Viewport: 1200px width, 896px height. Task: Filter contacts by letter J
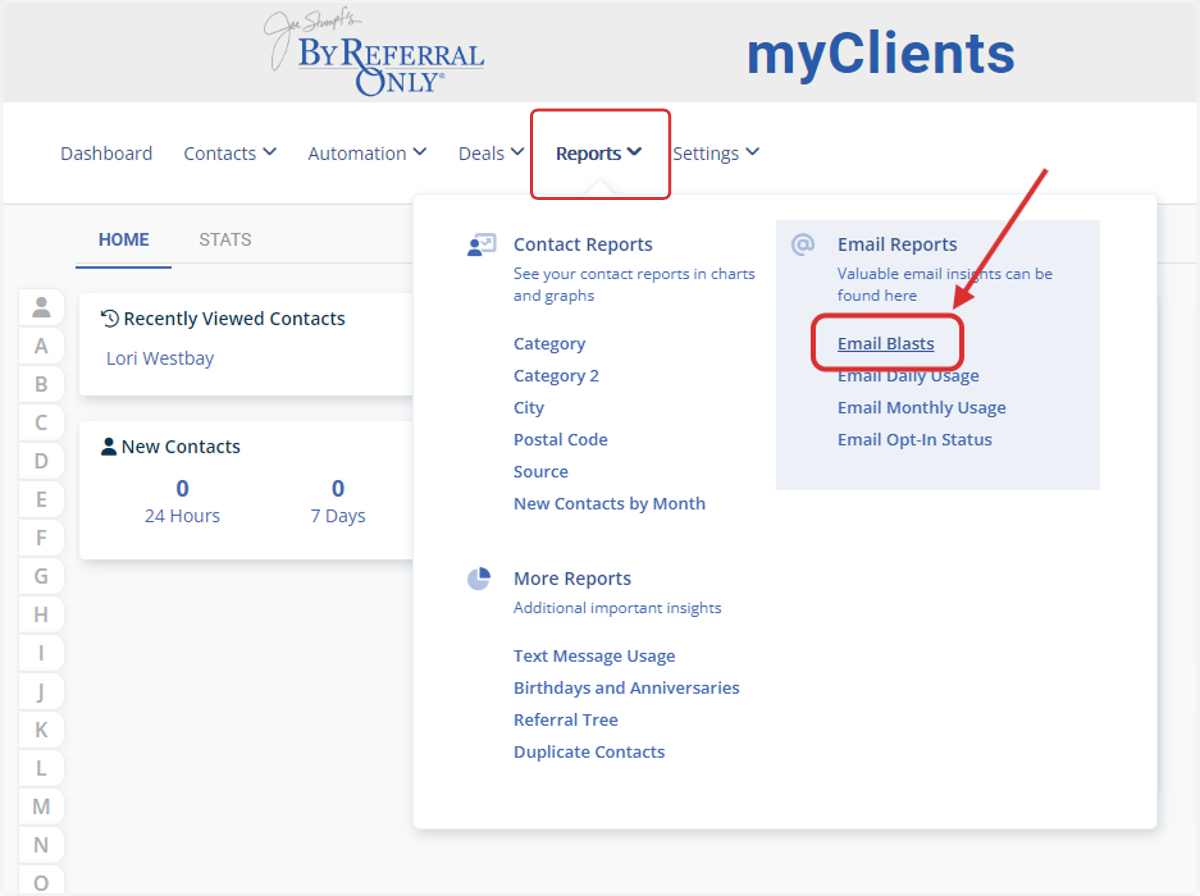point(41,692)
